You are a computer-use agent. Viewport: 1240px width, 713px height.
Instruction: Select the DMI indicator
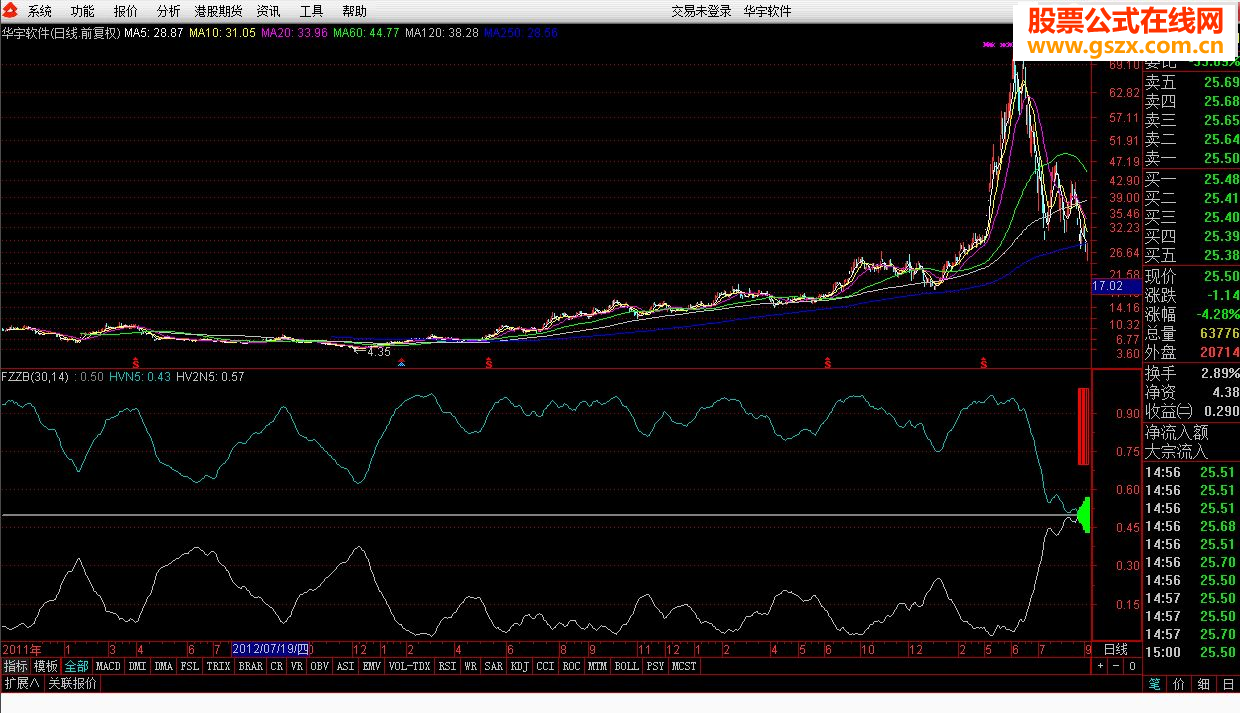137,666
